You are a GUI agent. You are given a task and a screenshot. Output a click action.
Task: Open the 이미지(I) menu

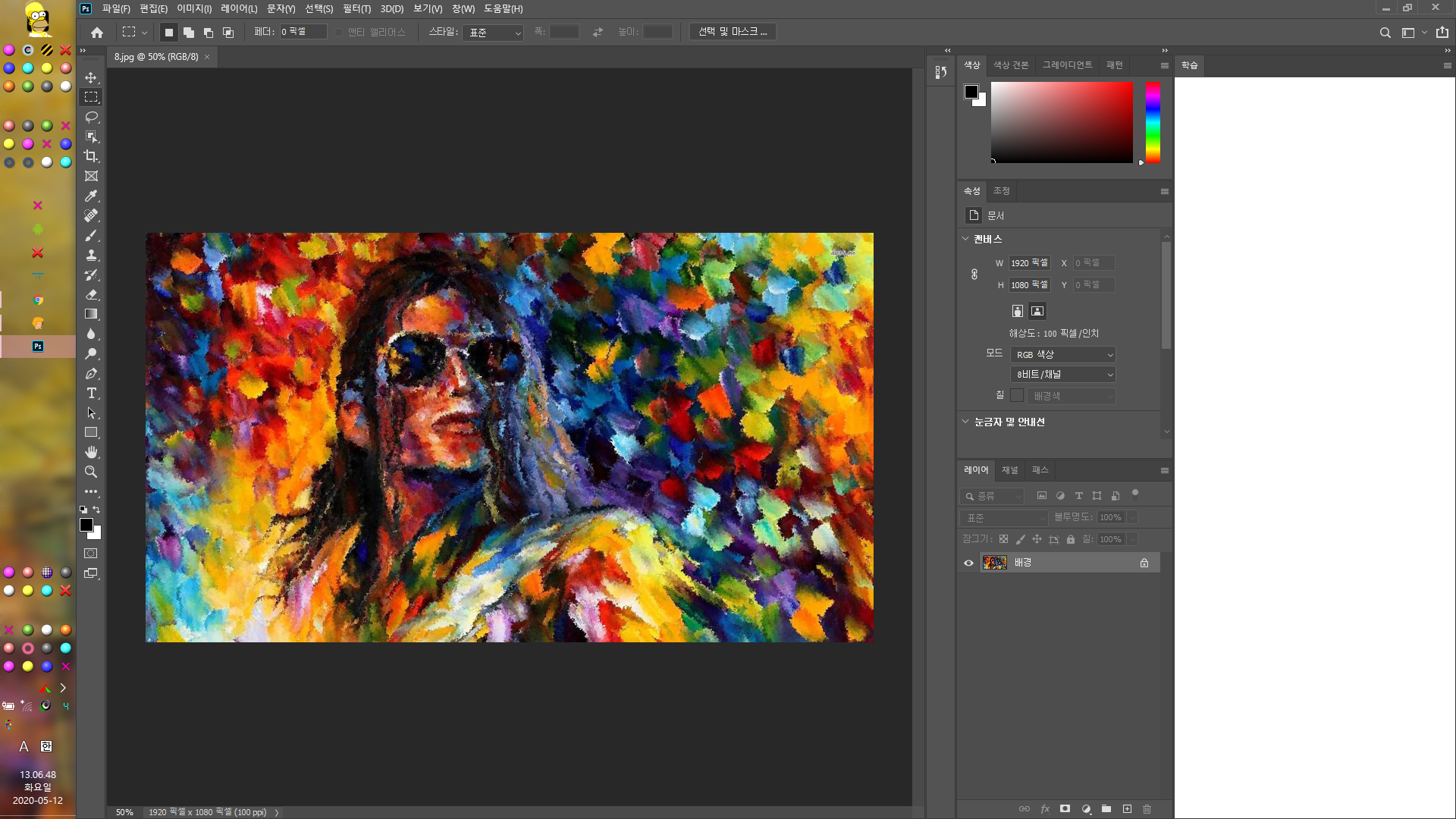(x=194, y=9)
